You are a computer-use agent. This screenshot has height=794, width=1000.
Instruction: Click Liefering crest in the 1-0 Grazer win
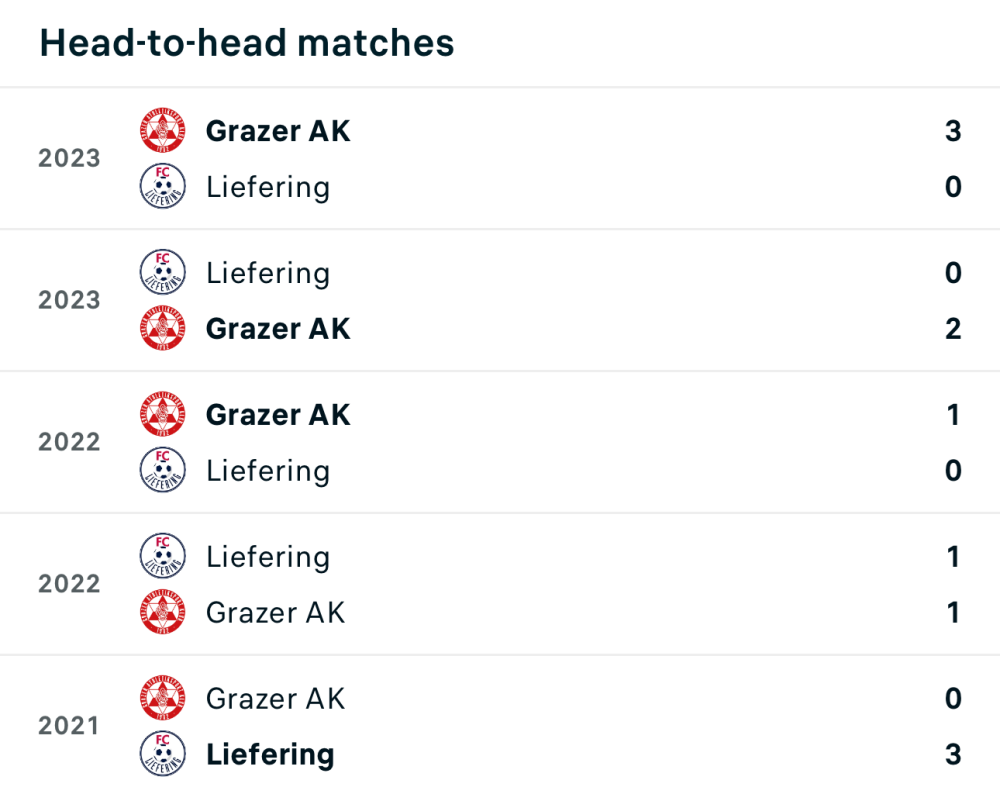[x=163, y=471]
